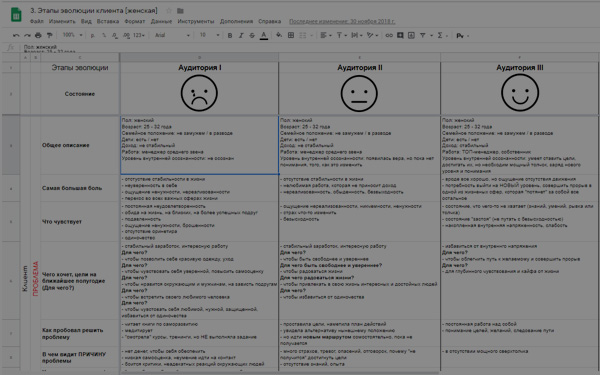Screen dimensions: 600x375
Task: Select the Этапы эволюции cell
Action: [x=80, y=68]
